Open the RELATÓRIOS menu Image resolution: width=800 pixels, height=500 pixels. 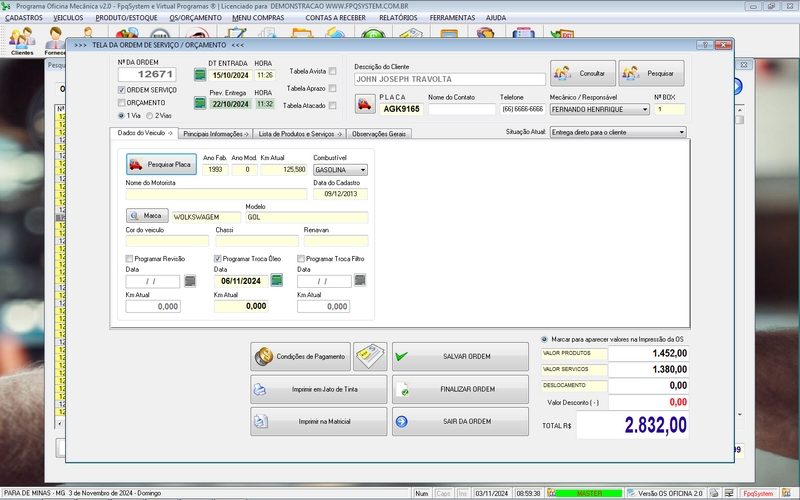pos(398,17)
